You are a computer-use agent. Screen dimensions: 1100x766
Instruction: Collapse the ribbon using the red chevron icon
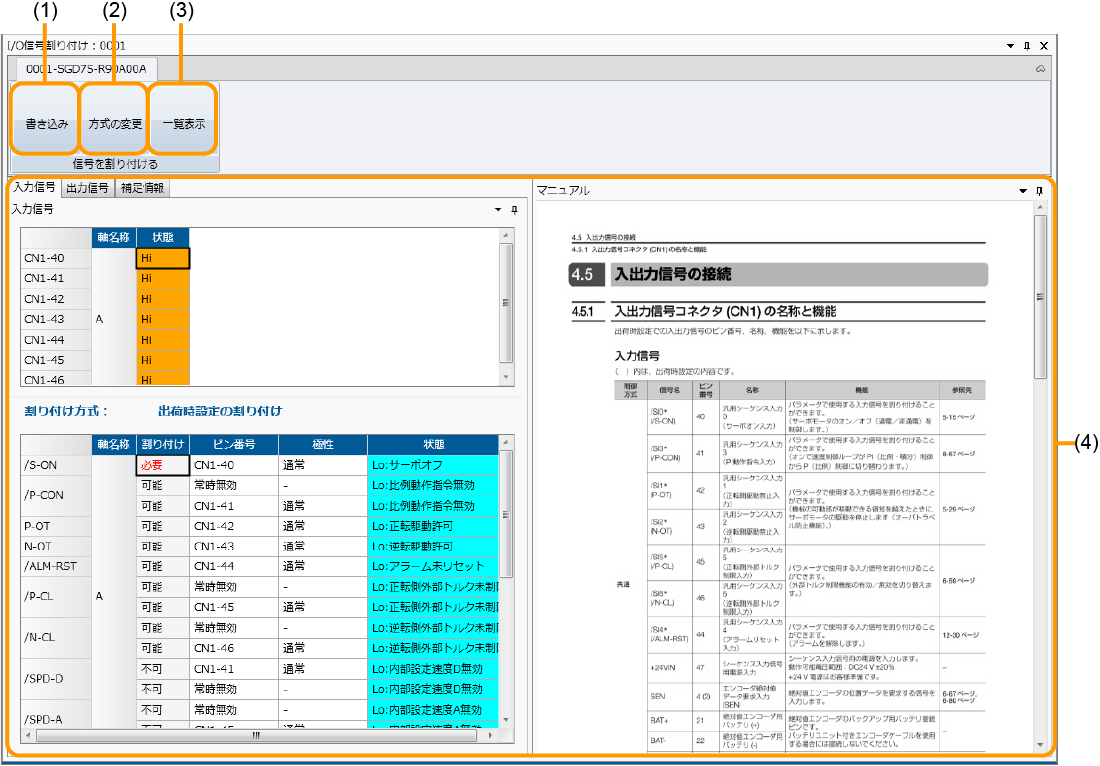coord(1040,69)
